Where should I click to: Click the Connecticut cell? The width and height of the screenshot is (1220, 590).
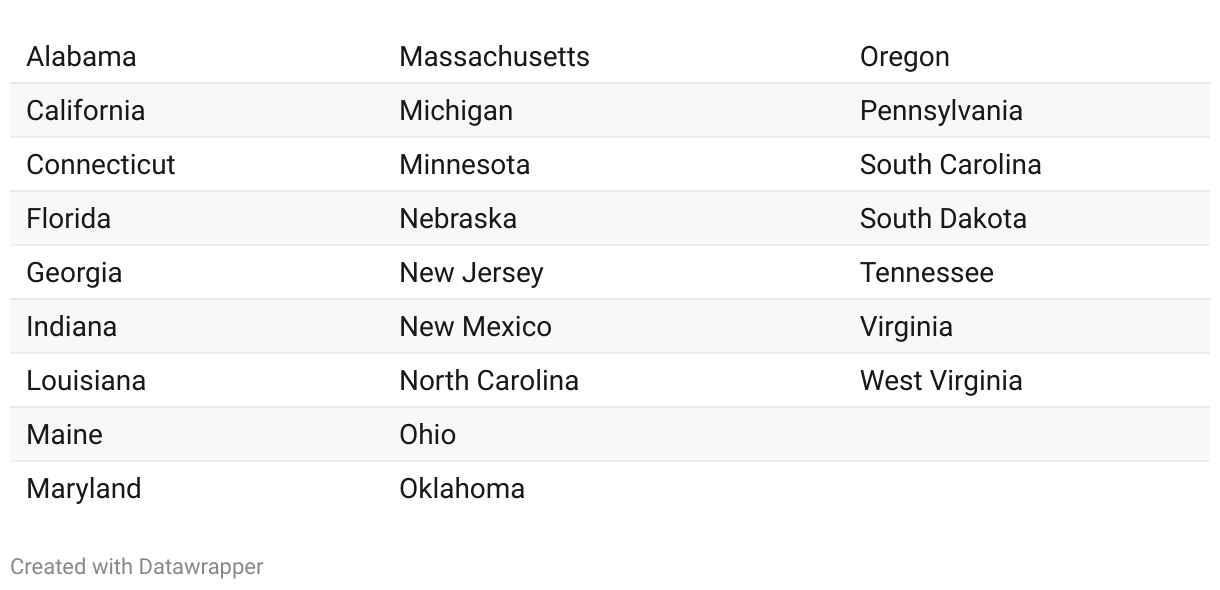tap(101, 165)
